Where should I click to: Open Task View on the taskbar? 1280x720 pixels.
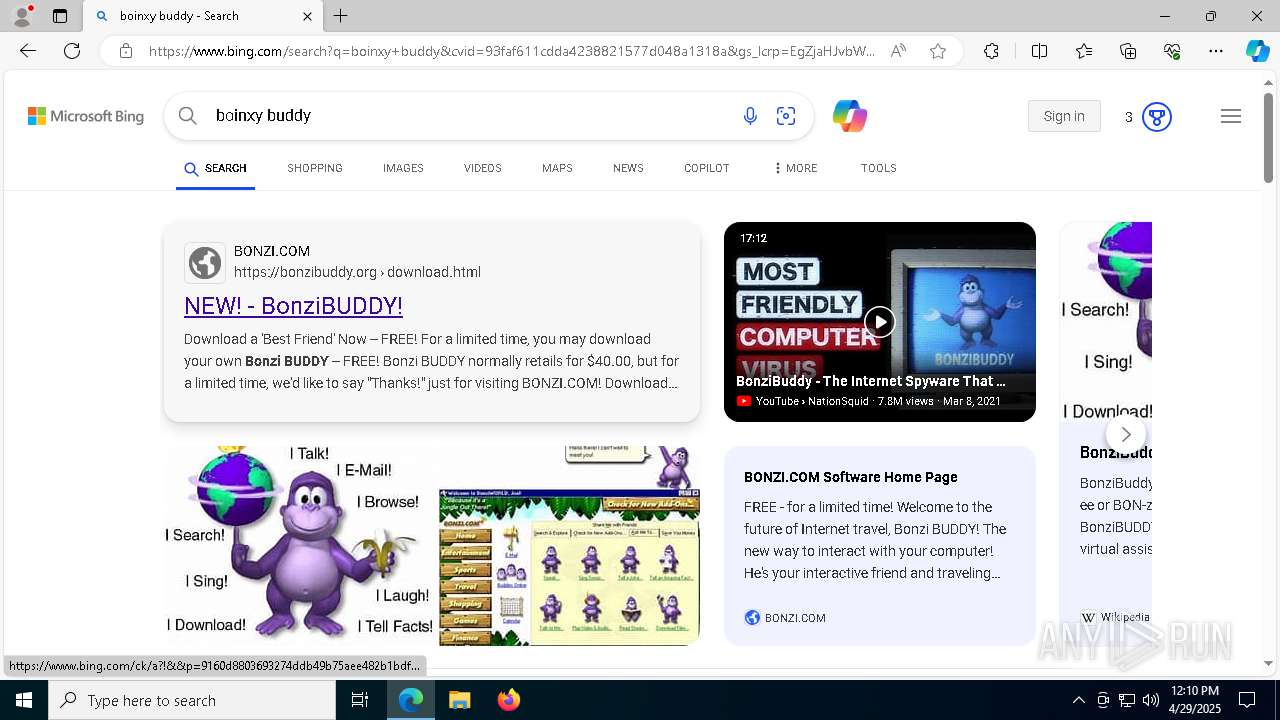[360, 700]
